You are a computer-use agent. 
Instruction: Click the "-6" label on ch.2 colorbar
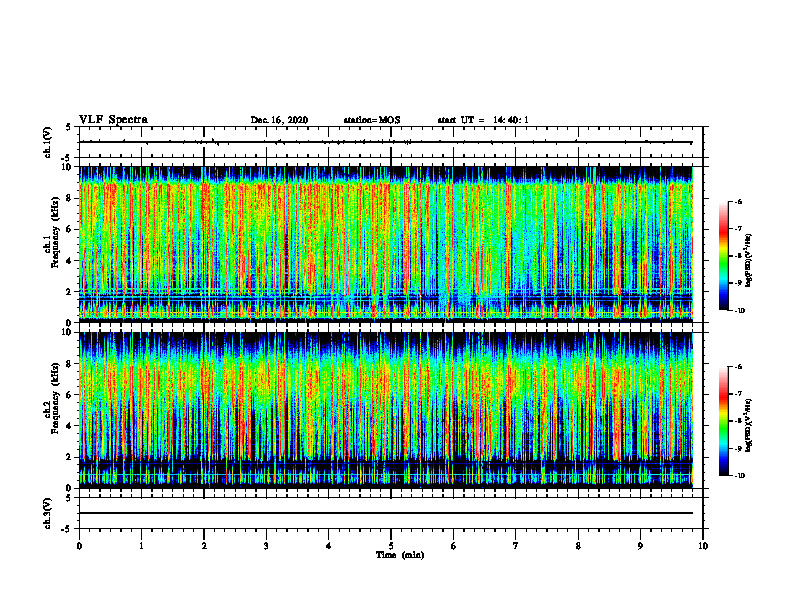point(738,367)
